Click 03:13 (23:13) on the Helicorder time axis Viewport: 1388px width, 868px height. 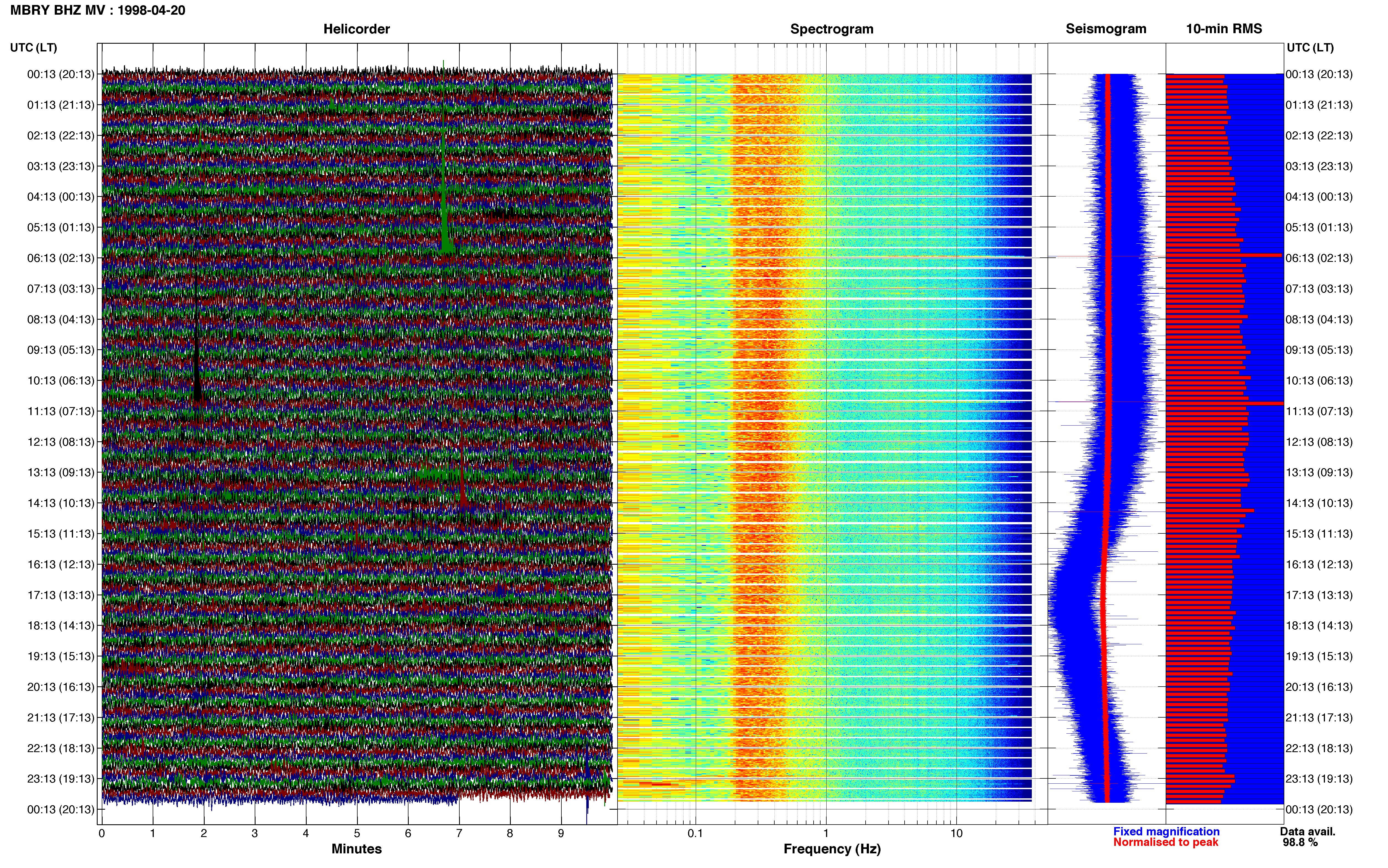(61, 166)
